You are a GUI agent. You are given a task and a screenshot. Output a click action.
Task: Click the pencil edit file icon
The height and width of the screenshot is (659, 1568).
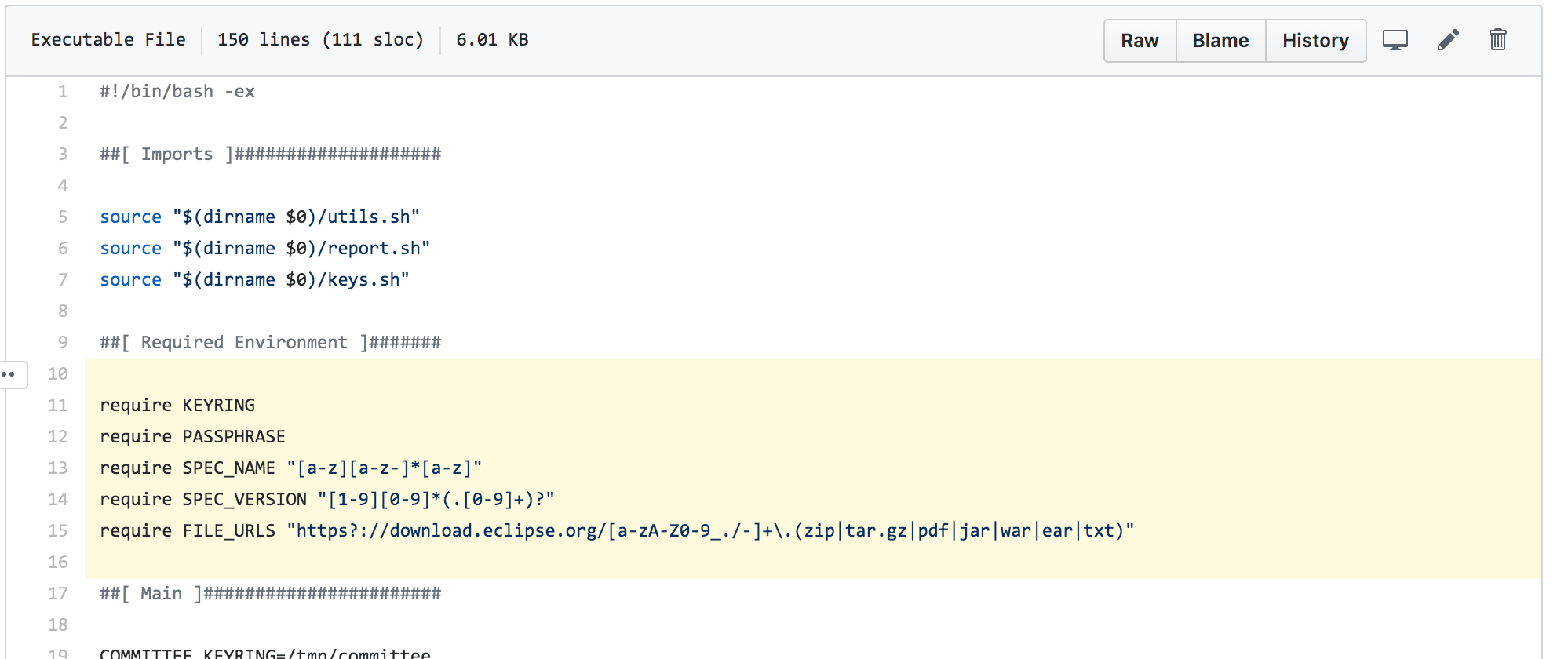tap(1448, 40)
